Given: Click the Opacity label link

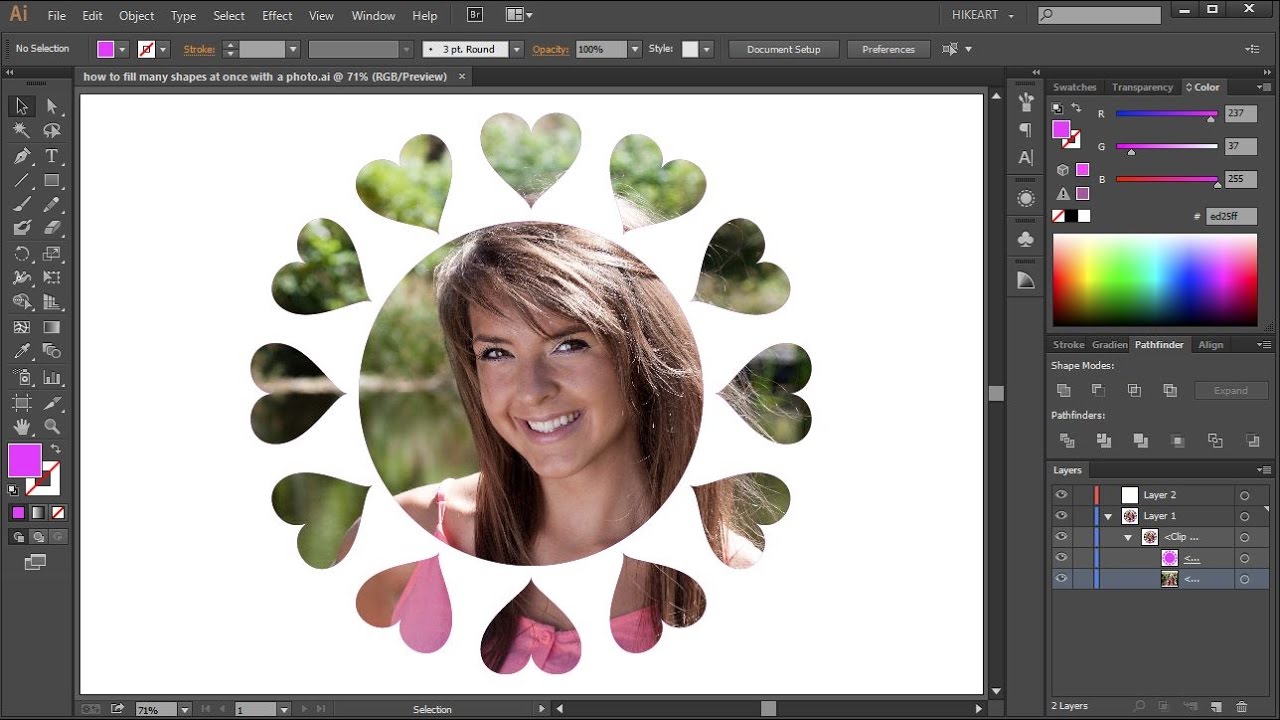Looking at the screenshot, I should click(550, 49).
